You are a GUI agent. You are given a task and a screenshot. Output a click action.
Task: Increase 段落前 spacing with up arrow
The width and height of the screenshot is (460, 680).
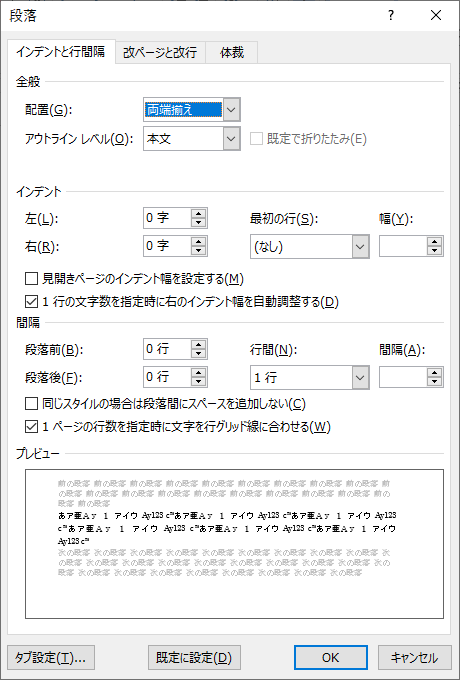tap(199, 344)
